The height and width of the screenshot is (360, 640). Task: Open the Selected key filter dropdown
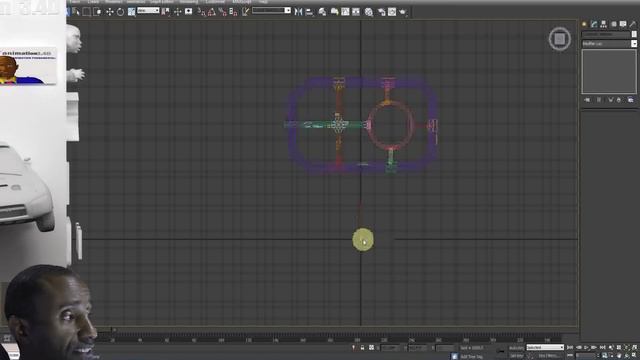(x=545, y=348)
